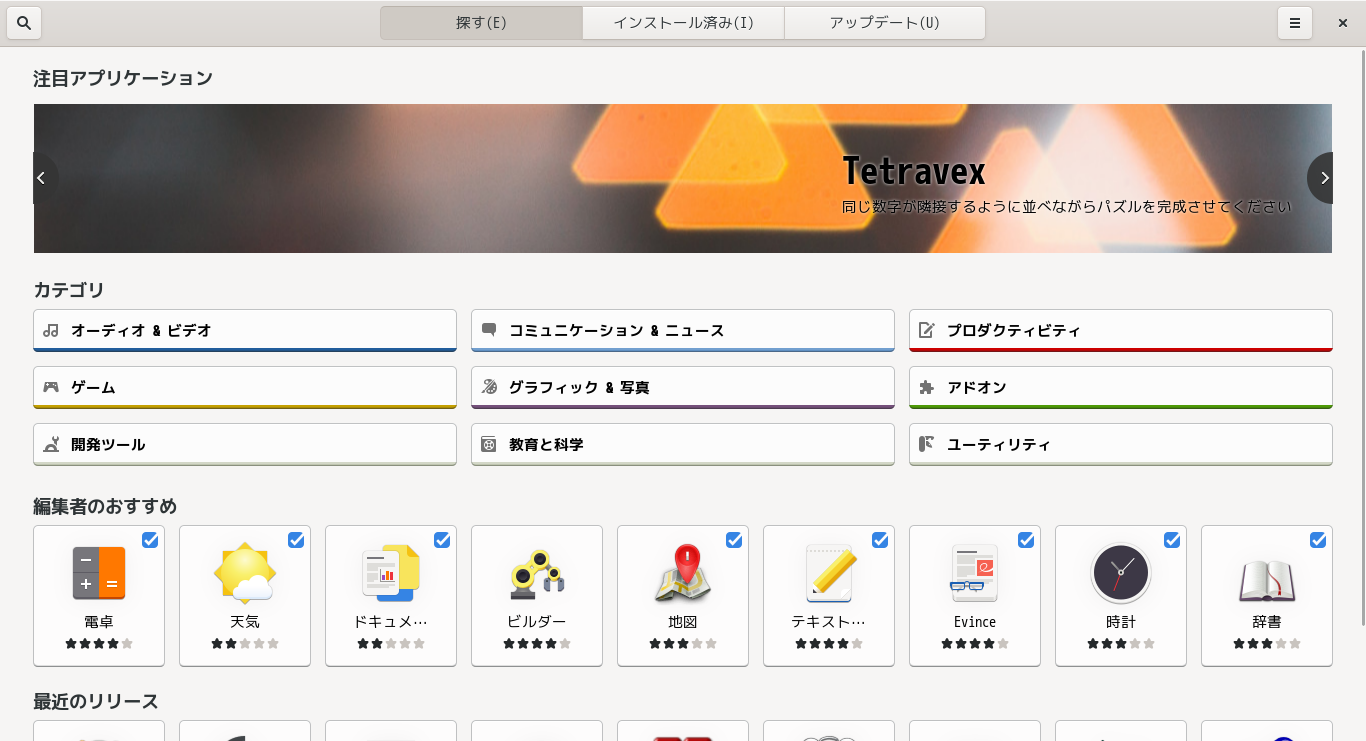Click the Tetravex title text in banner
Screen dimensions: 1366x741
point(914,171)
